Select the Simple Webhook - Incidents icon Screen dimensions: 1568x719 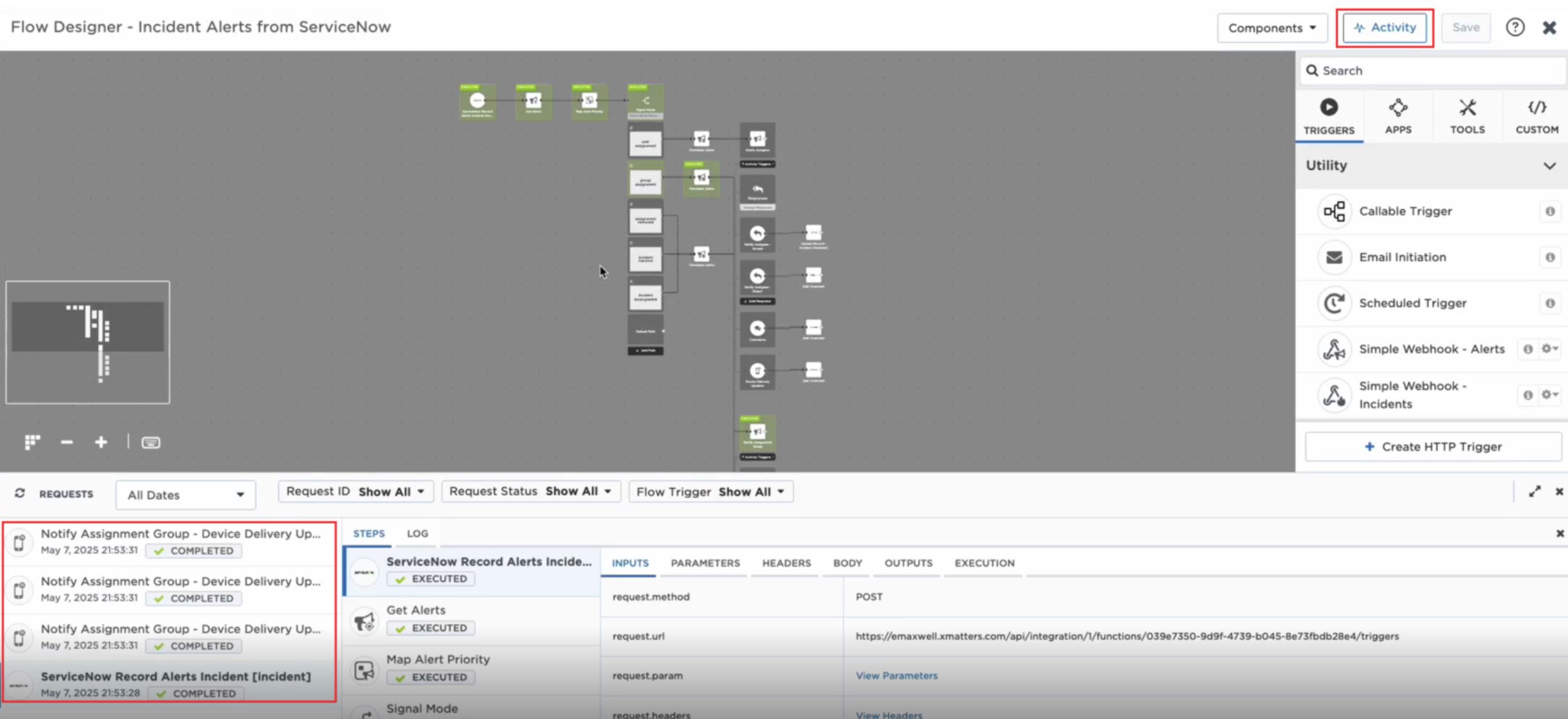tap(1334, 395)
